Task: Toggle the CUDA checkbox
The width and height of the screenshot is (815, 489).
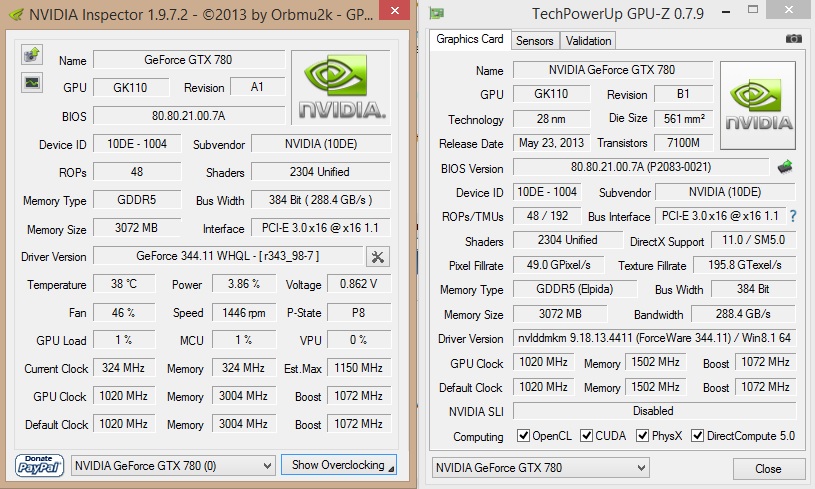Action: (x=586, y=435)
